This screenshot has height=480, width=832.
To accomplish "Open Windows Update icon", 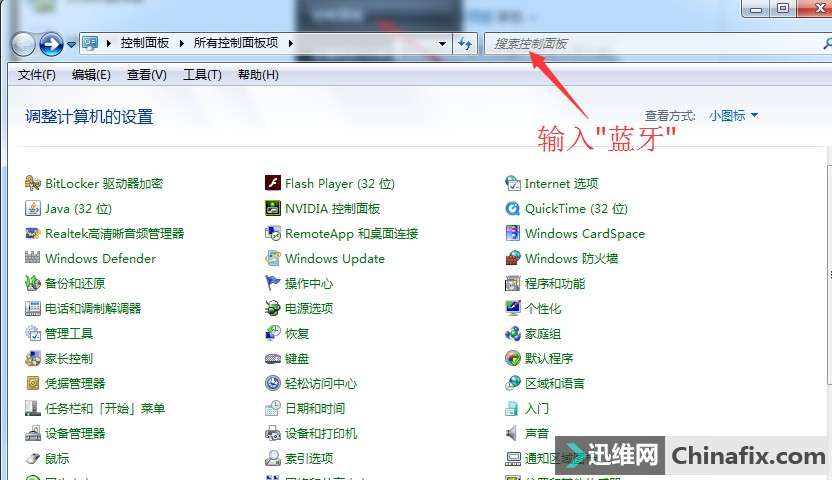I will click(x=273, y=258).
